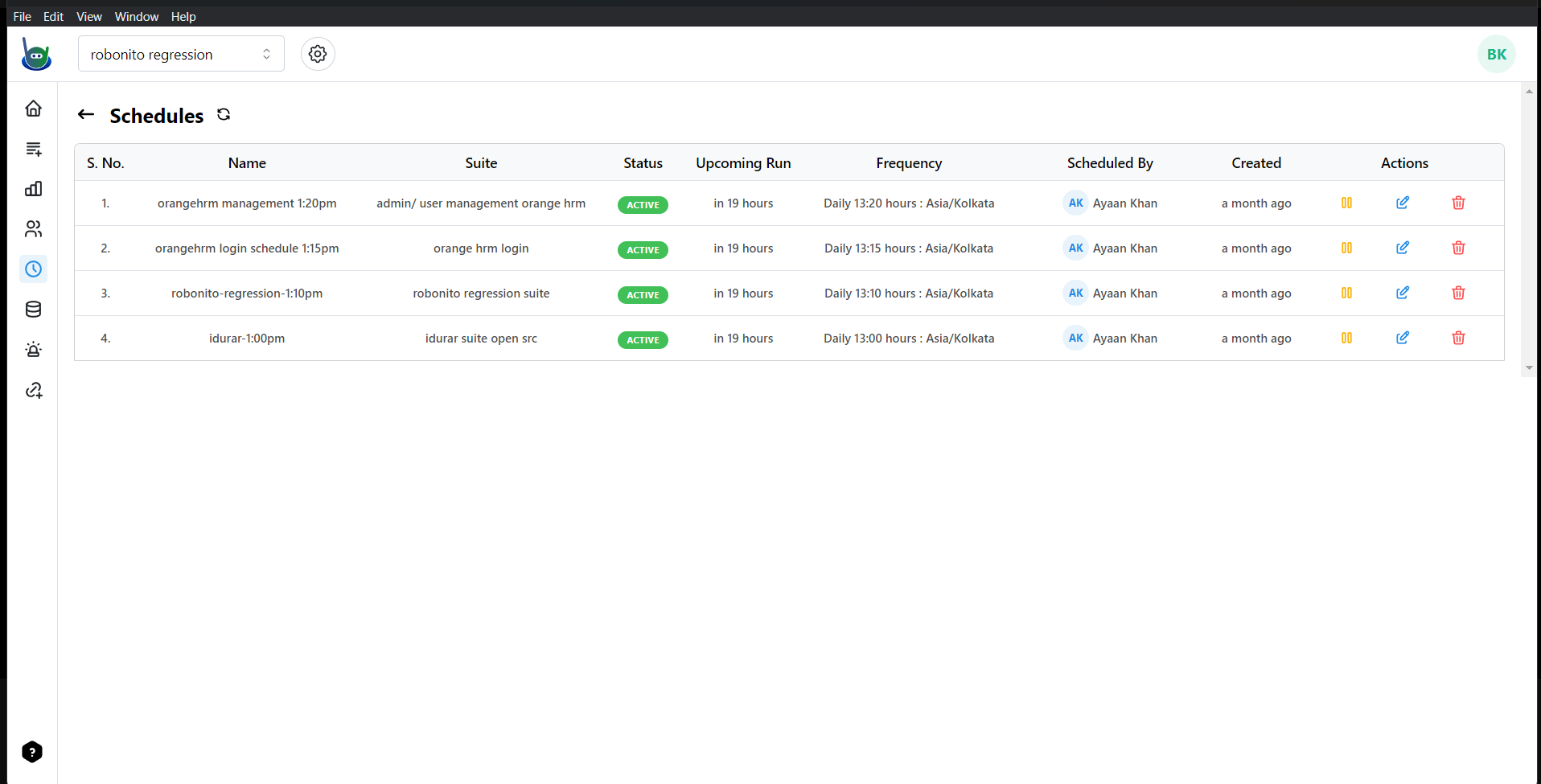This screenshot has width=1541, height=784.
Task: Pause the idurar-1:00pm schedule
Action: (x=1346, y=339)
